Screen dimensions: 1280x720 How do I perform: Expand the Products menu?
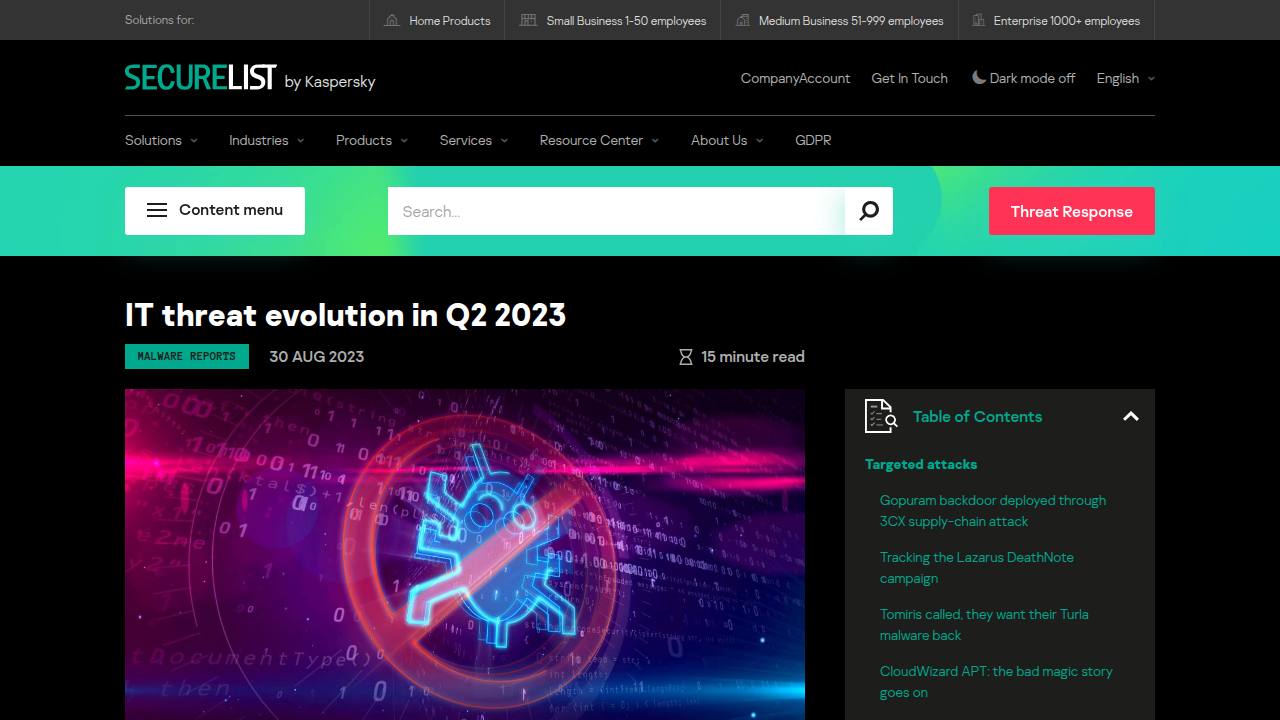pyautogui.click(x=372, y=140)
